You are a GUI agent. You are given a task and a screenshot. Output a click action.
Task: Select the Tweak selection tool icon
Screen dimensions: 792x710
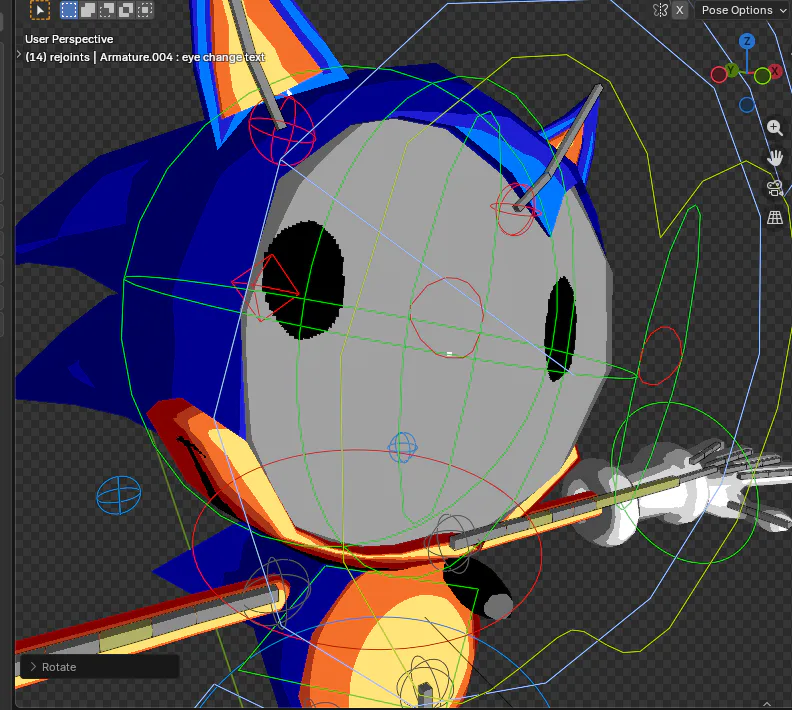pyautogui.click(x=40, y=10)
